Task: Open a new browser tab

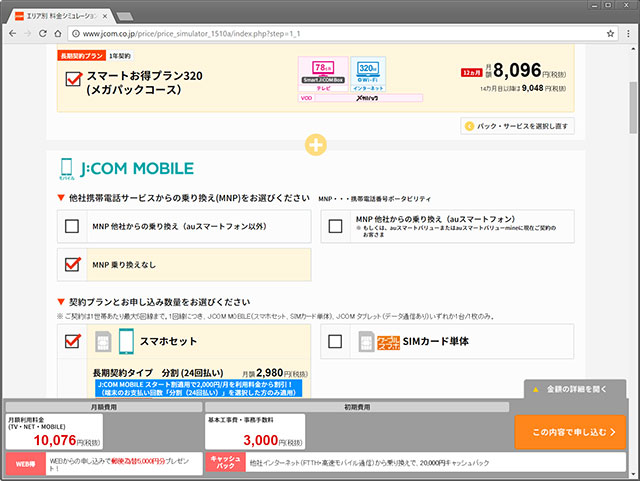Action: (x=124, y=16)
